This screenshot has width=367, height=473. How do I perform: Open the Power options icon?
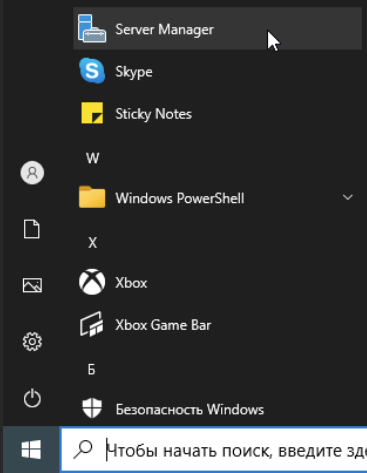[32, 398]
